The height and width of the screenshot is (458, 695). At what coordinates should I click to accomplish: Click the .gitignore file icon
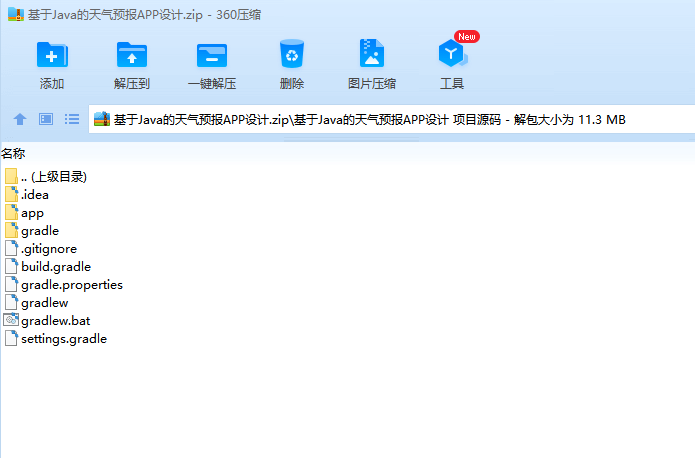(x=12, y=248)
